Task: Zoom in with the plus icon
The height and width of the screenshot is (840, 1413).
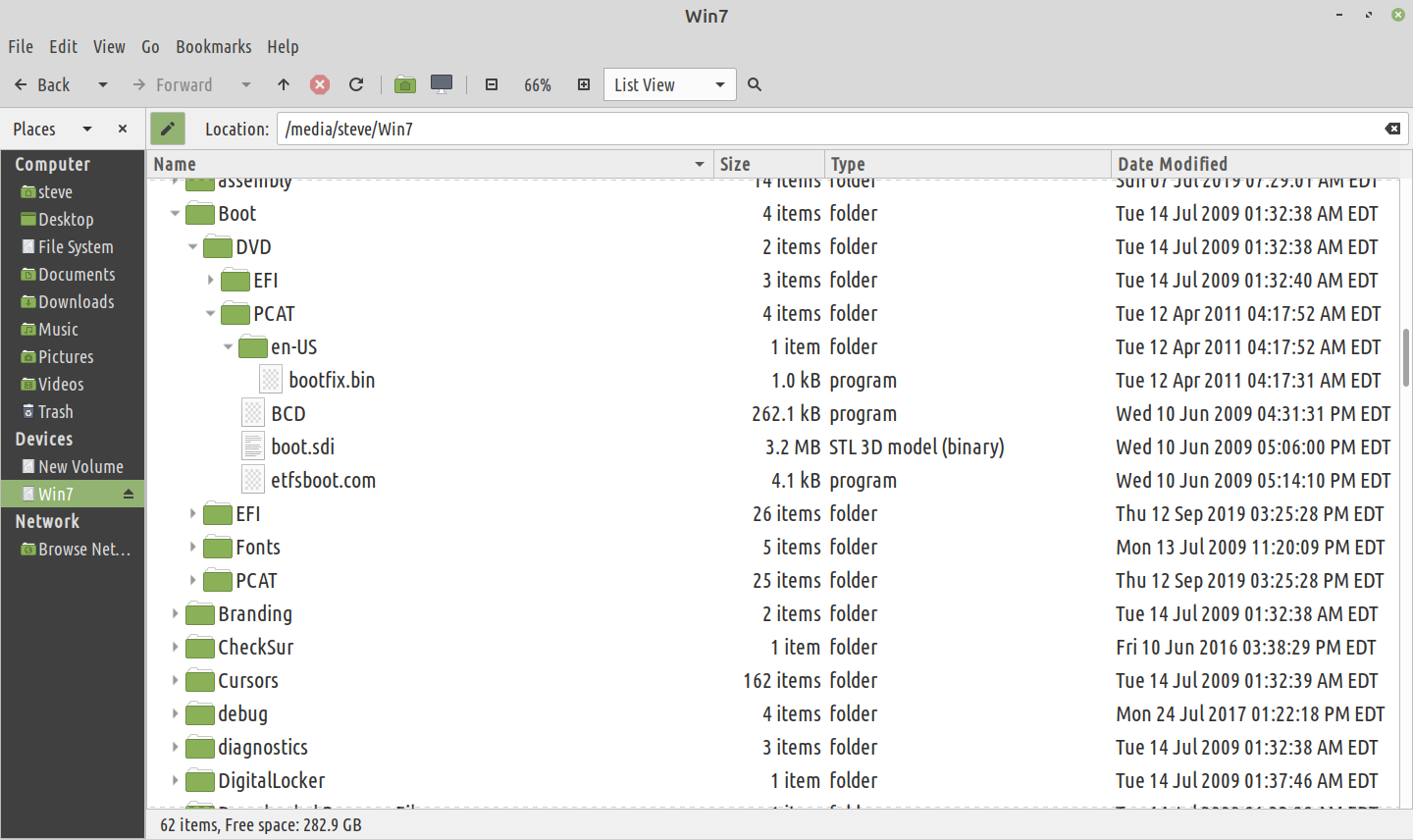Action: (584, 85)
